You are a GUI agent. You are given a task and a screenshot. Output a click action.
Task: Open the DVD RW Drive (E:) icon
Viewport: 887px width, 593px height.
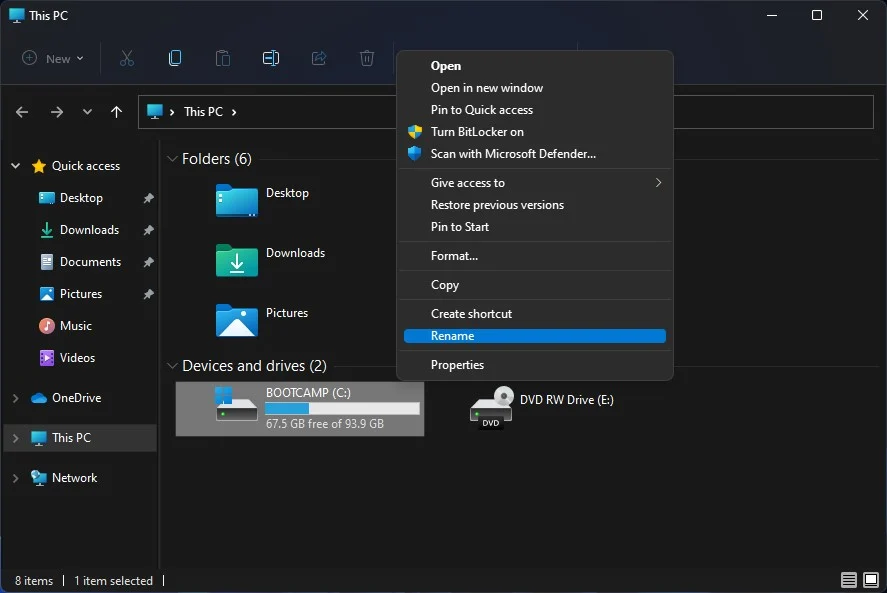(491, 407)
